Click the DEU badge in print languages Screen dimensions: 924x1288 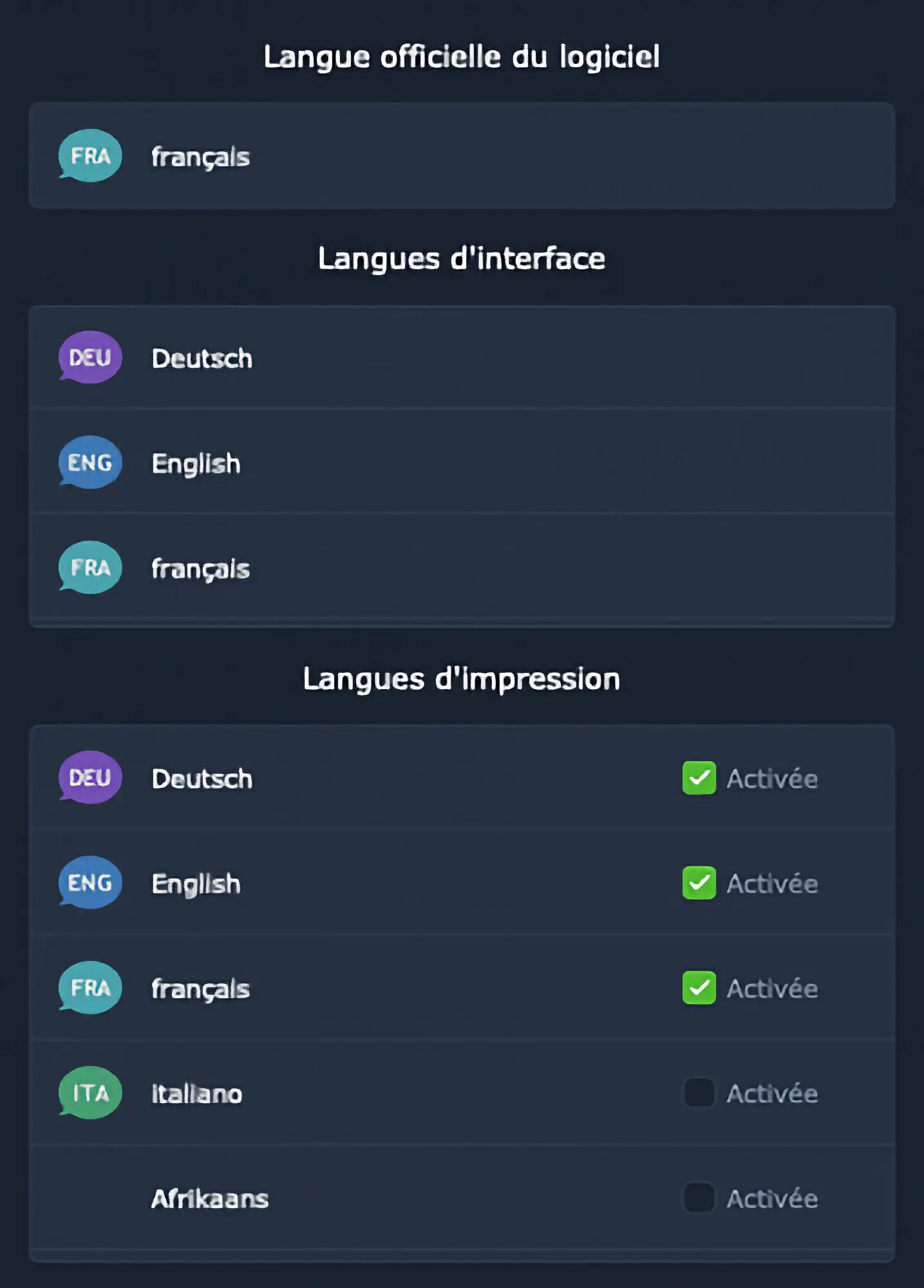[x=90, y=777]
